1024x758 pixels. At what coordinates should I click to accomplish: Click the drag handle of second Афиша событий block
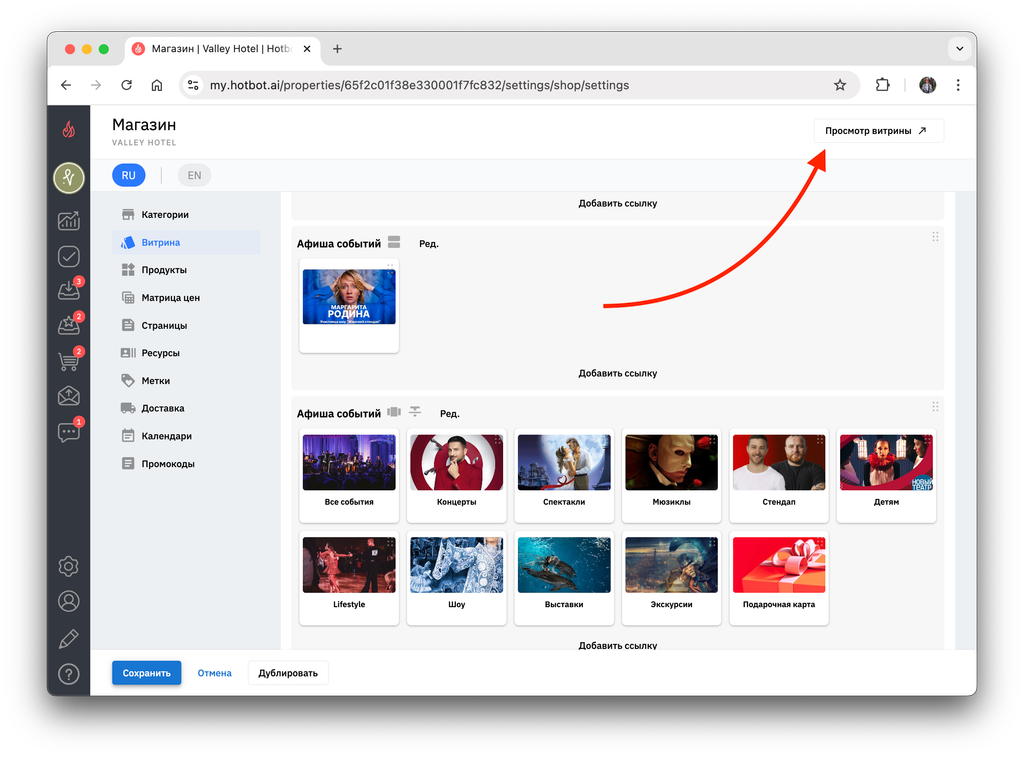pos(935,406)
